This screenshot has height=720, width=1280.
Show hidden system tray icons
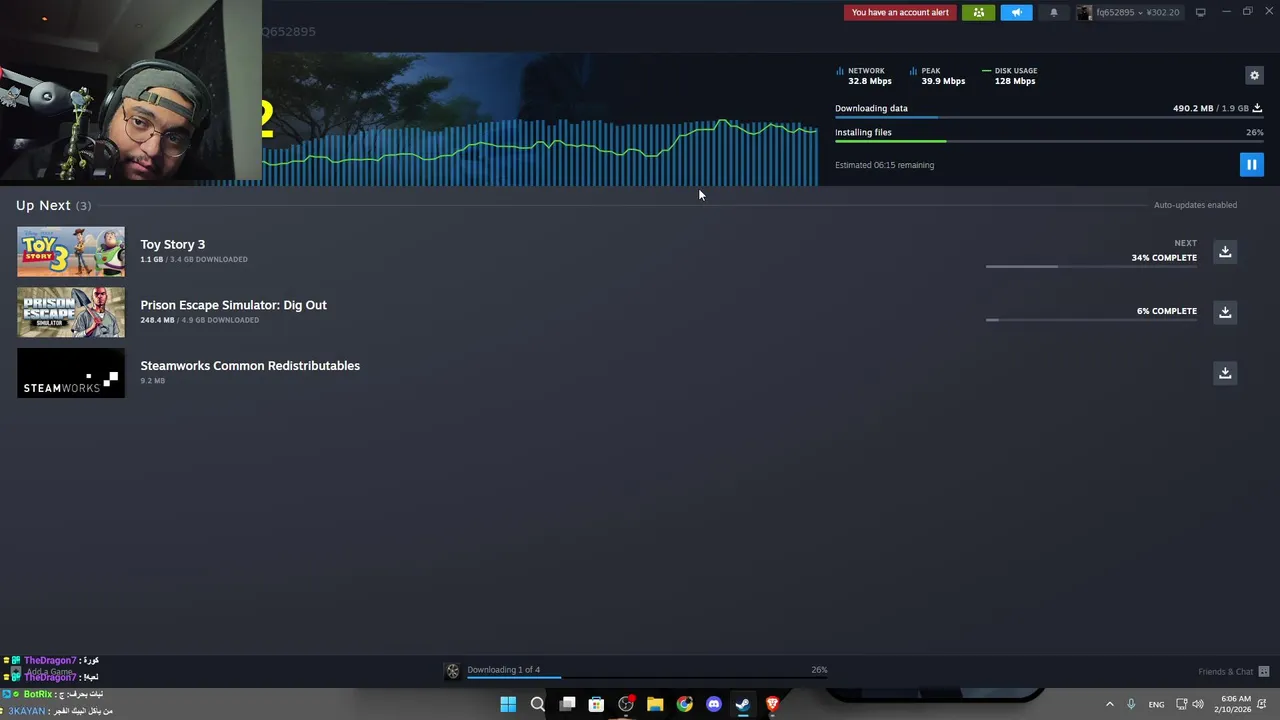coord(1109,704)
